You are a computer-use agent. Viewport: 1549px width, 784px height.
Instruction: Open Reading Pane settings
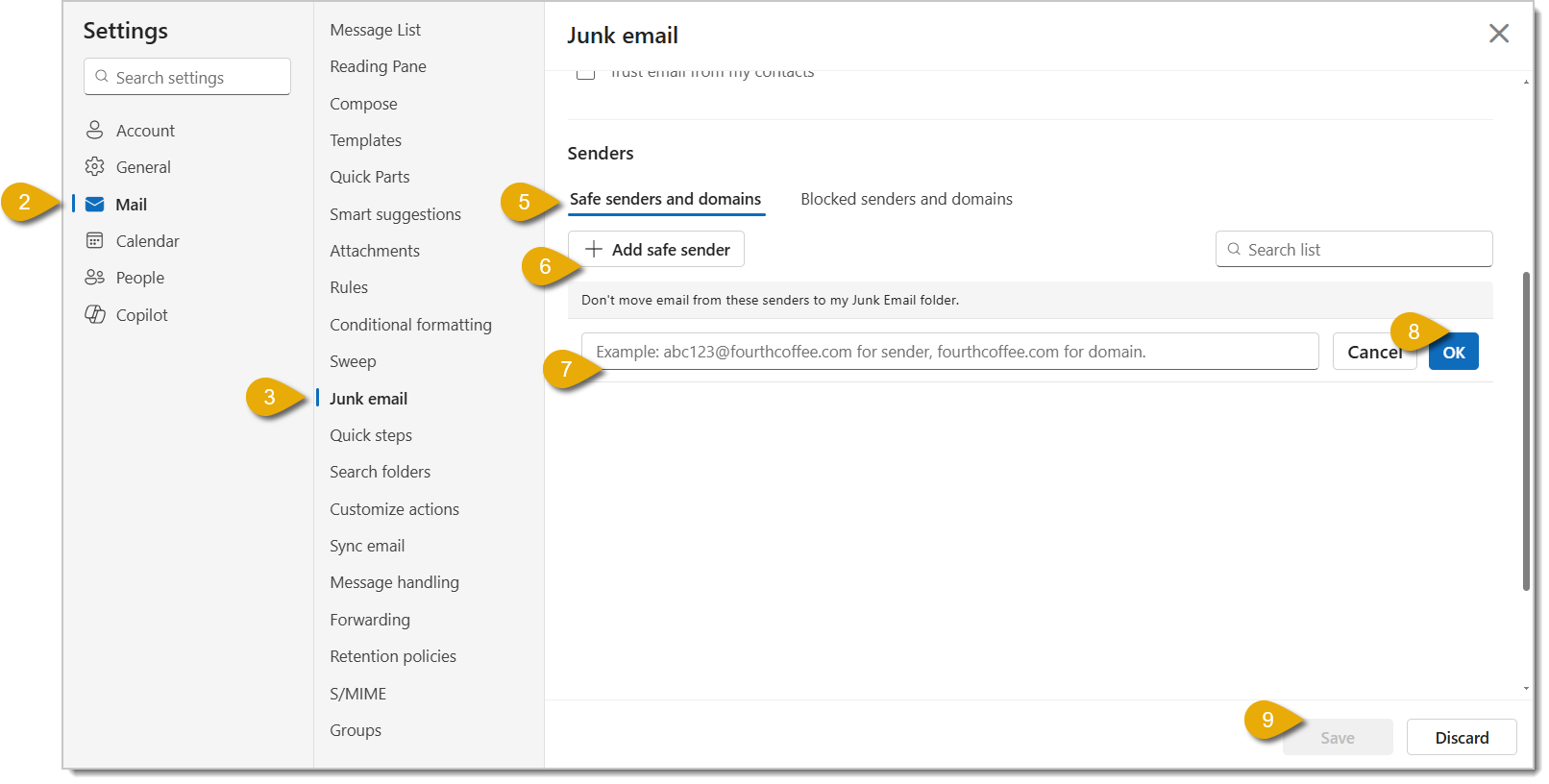click(378, 66)
